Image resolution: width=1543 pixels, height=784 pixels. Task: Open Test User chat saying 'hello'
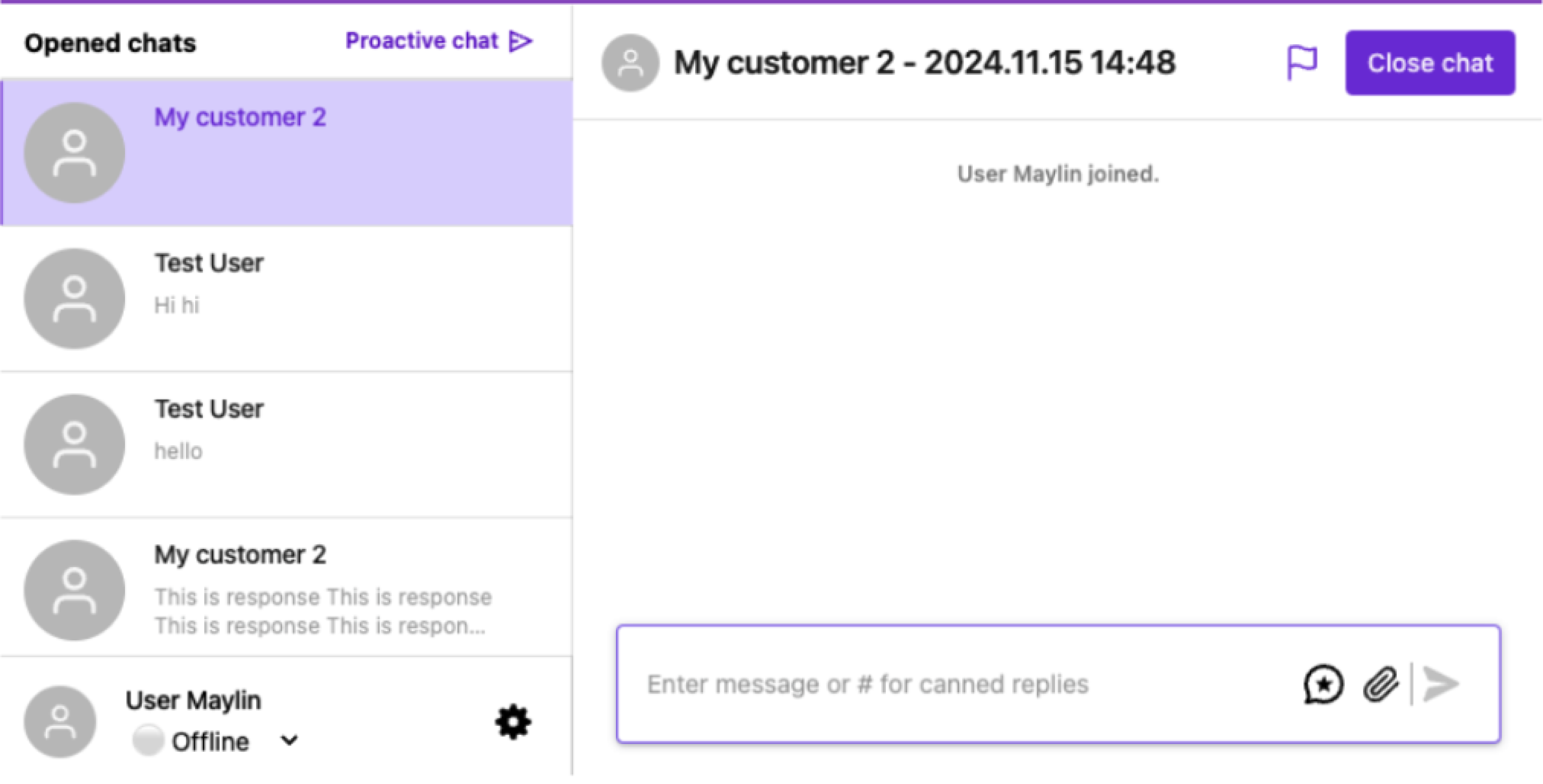point(286,445)
